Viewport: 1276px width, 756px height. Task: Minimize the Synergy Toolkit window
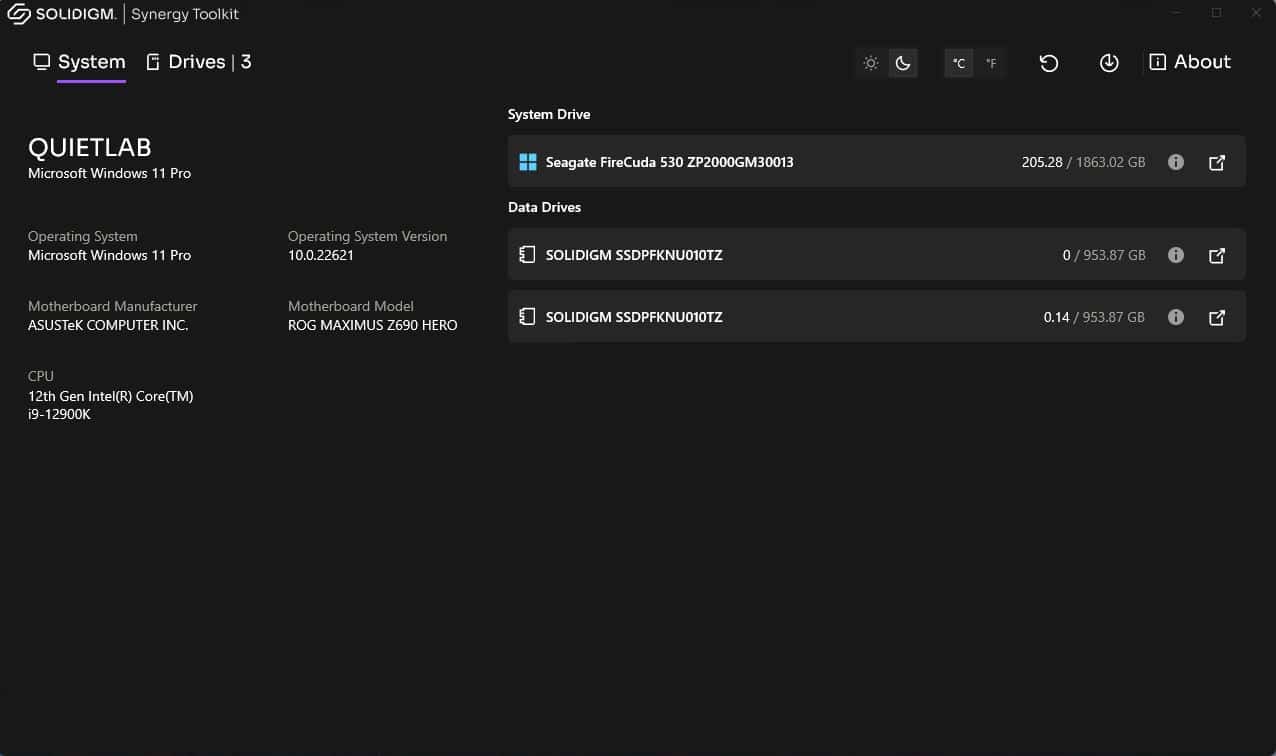1177,13
